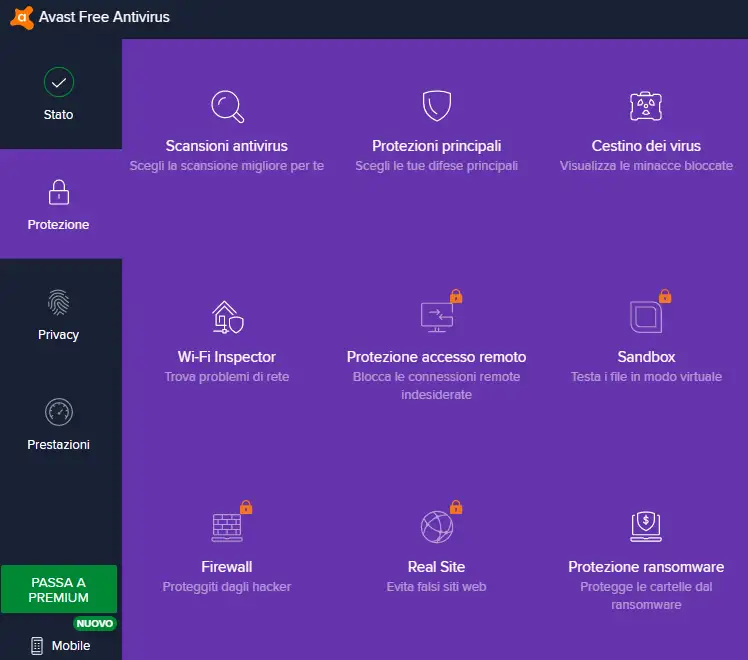Viewport: 748px width, 660px height.
Task: Open the Cestino dei virus chest icon
Action: (646, 106)
